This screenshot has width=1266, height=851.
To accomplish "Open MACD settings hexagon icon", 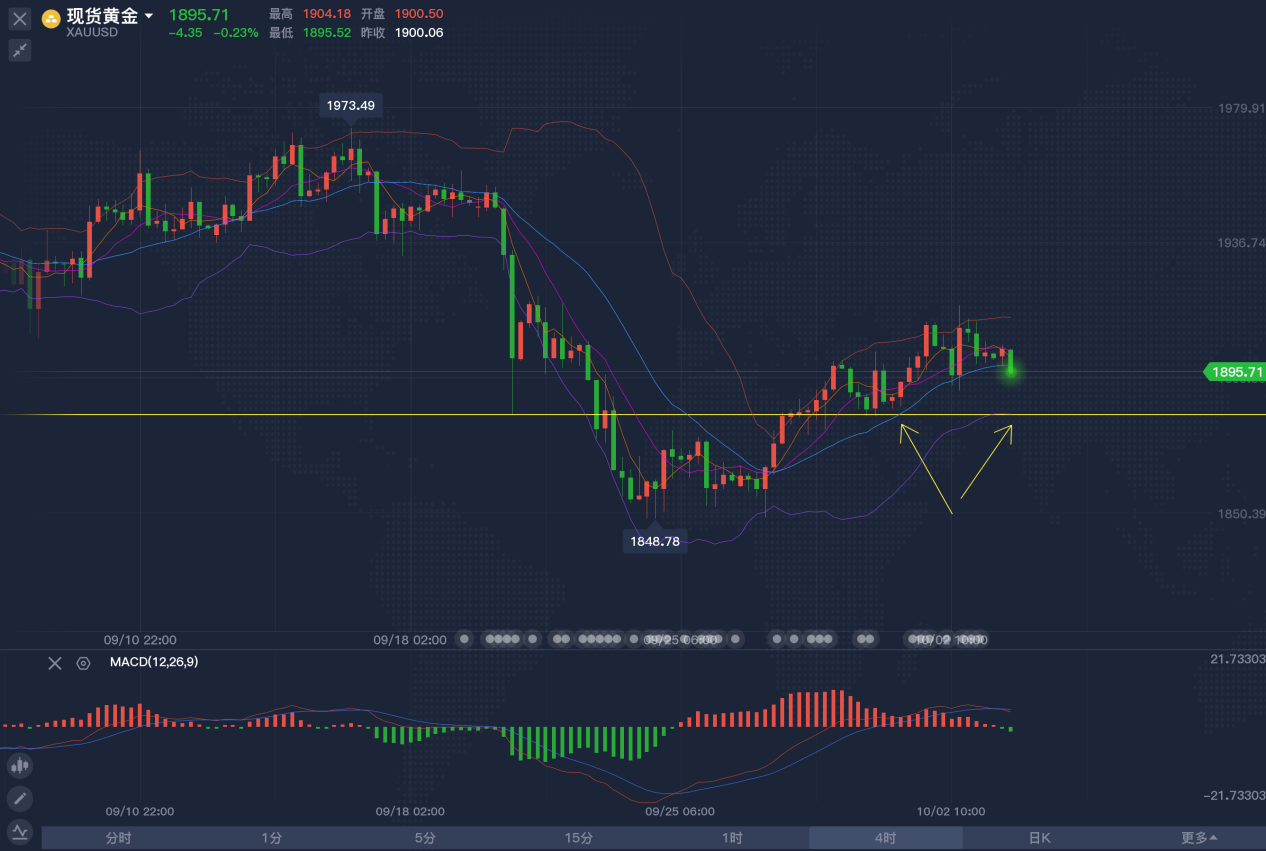I will coord(83,663).
